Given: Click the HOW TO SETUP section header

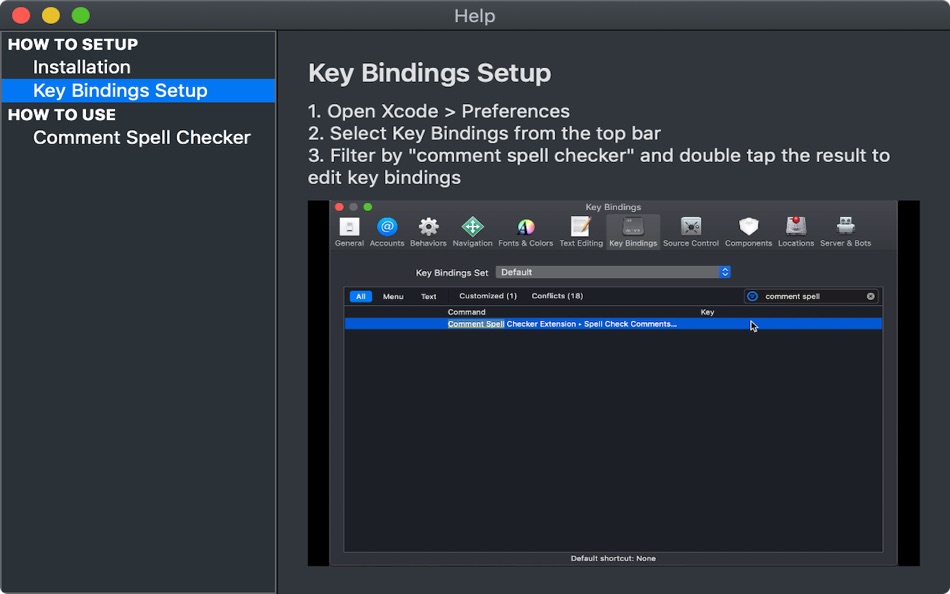Looking at the screenshot, I should pyautogui.click(x=73, y=44).
